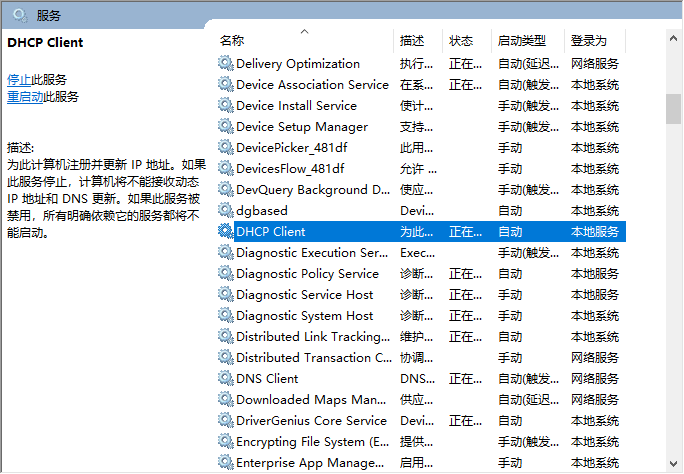Click the DriverGenius Core Service gear icon

click(x=225, y=421)
